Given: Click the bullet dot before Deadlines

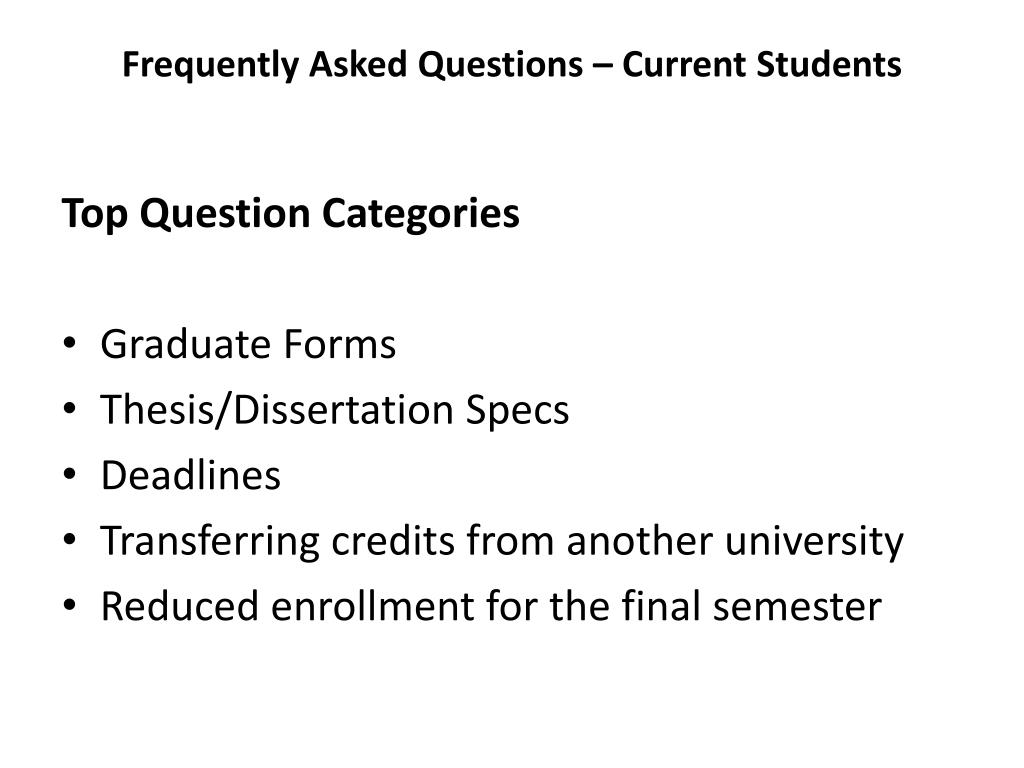Looking at the screenshot, I should click(x=70, y=474).
